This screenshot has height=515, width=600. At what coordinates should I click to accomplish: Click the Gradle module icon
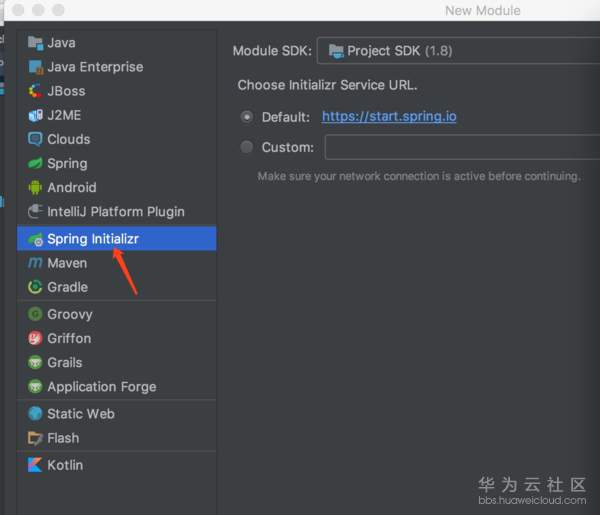[x=36, y=287]
